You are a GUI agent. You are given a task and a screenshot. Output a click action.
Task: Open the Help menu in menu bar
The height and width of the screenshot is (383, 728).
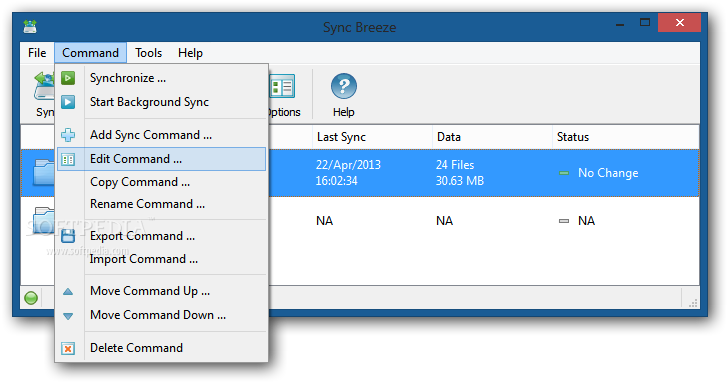pos(190,53)
